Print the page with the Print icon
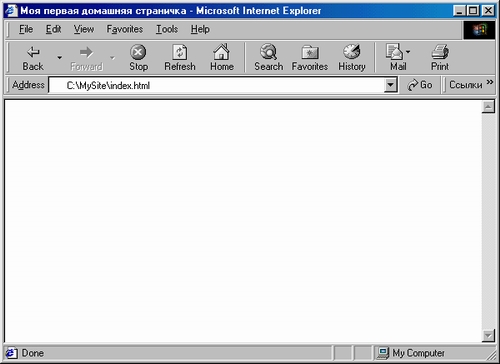500x364 pixels. click(440, 58)
